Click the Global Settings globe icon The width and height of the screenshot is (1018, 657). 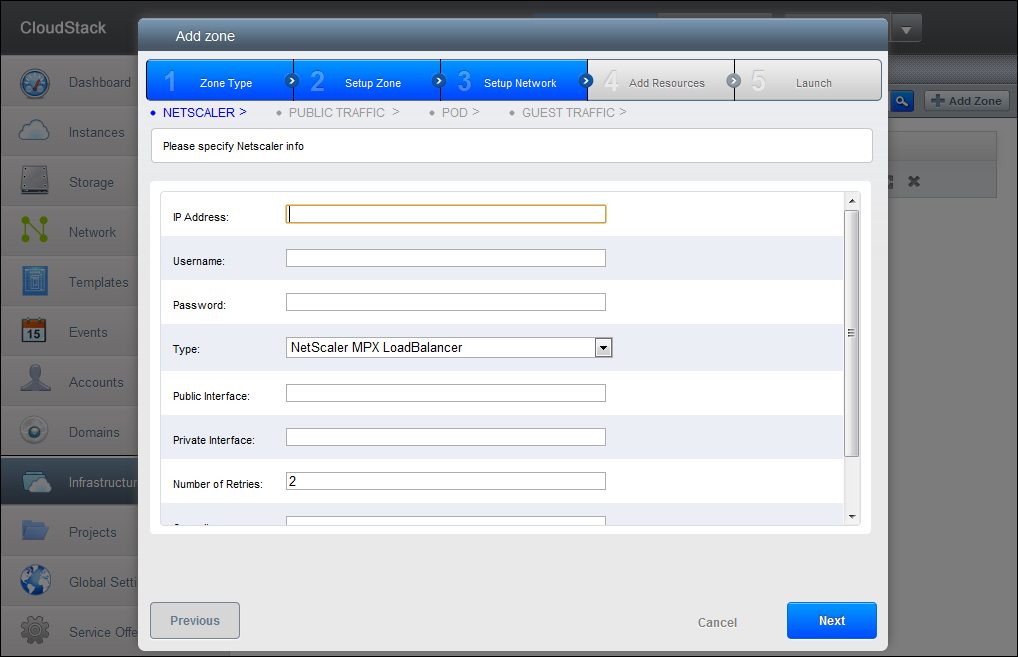tap(35, 582)
